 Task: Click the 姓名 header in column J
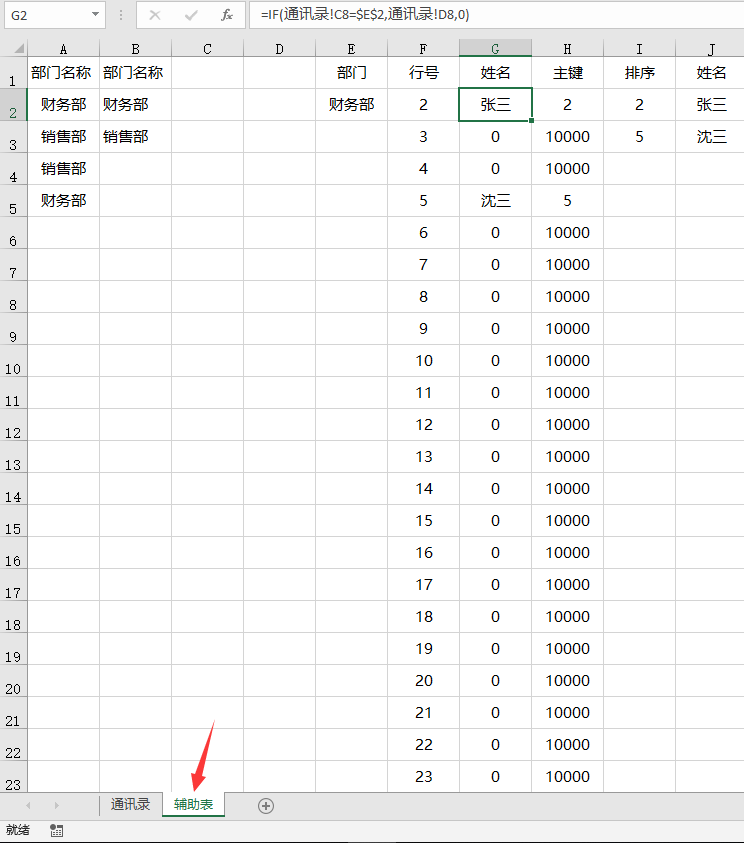pyautogui.click(x=710, y=73)
